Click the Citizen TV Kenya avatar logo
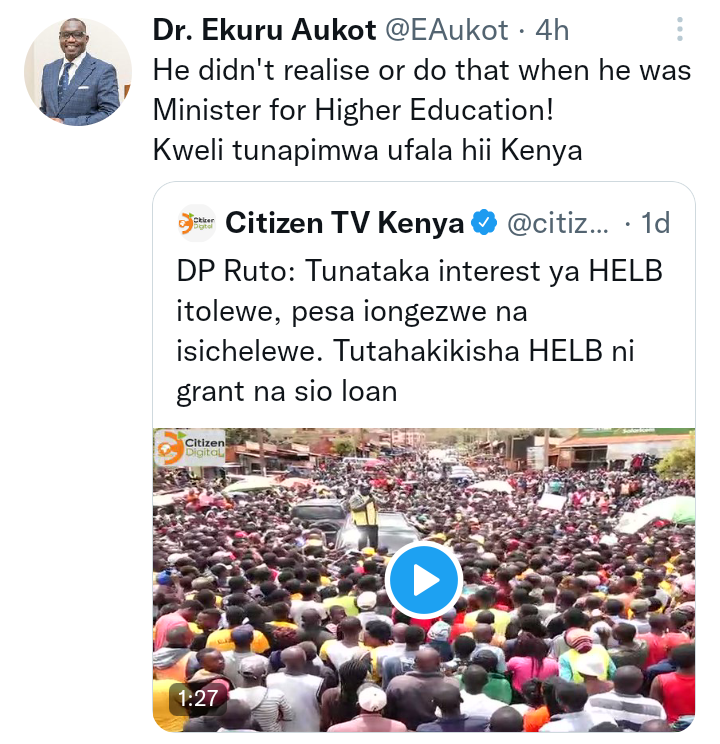Screen dimensions: 720x744 click(x=196, y=223)
